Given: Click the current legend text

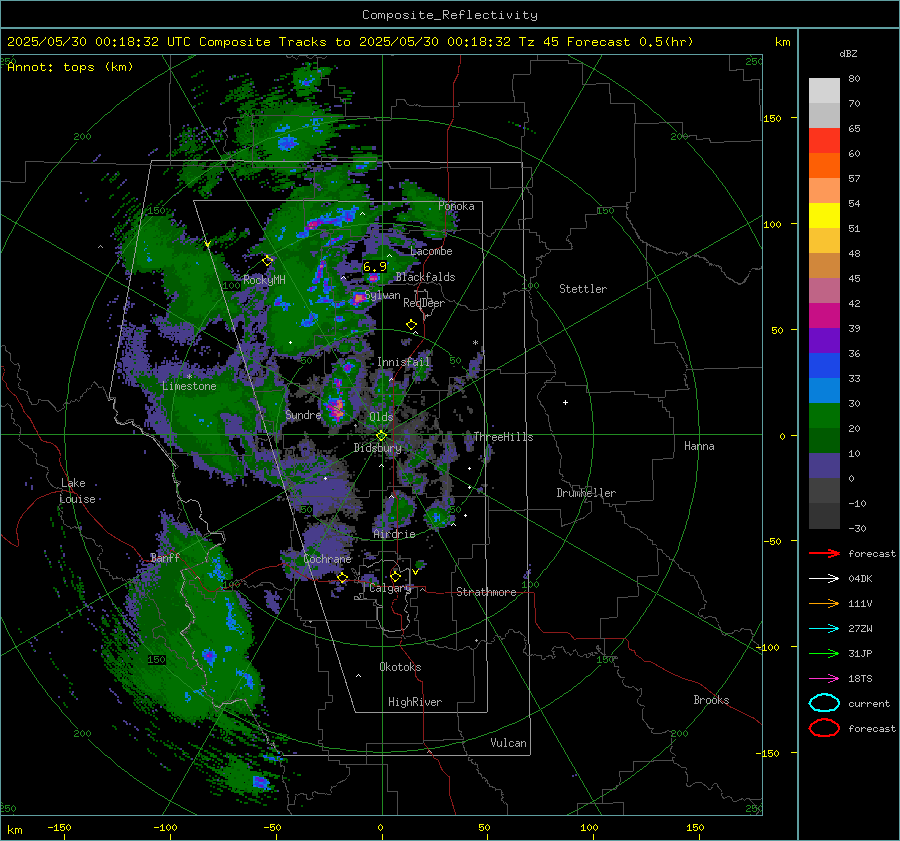Looking at the screenshot, I should pyautogui.click(x=869, y=703).
